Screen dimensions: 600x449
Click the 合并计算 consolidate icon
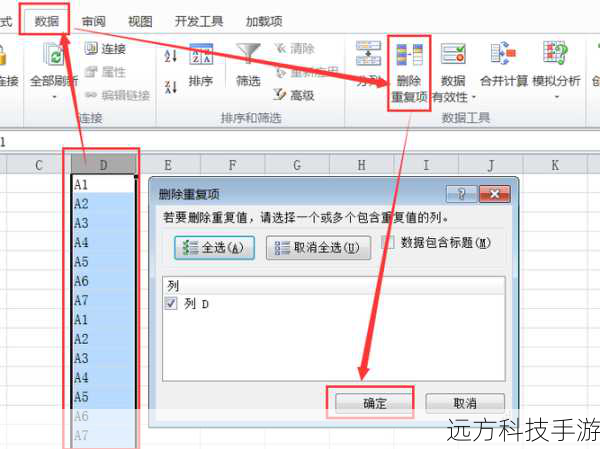pyautogui.click(x=504, y=54)
